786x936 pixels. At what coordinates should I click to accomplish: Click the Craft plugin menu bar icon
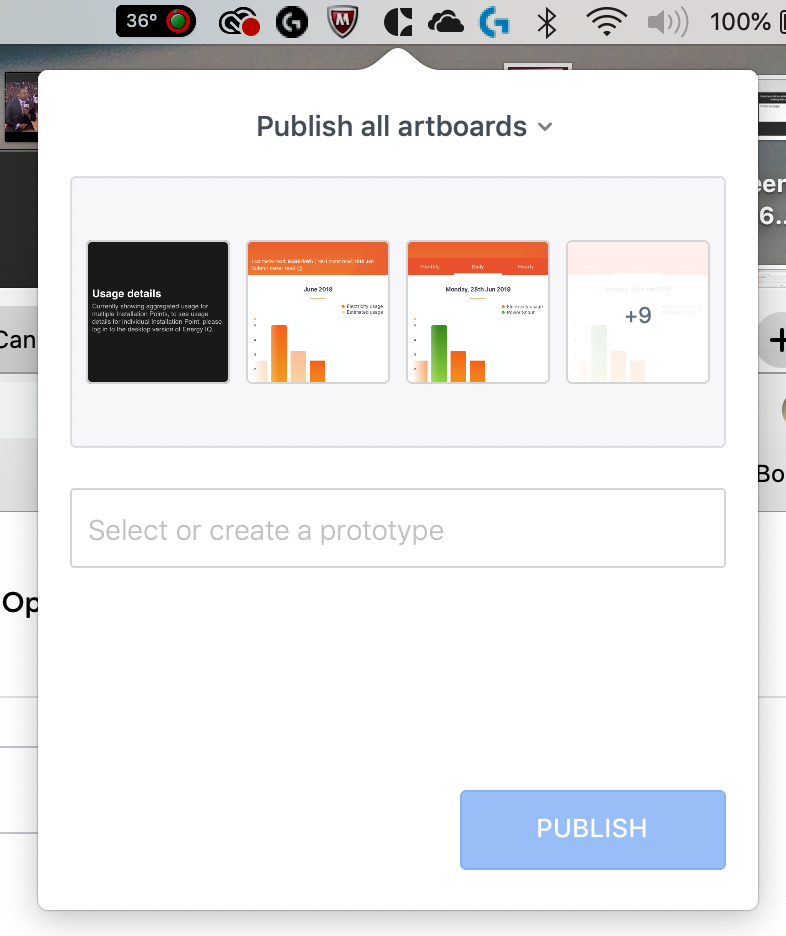398,22
